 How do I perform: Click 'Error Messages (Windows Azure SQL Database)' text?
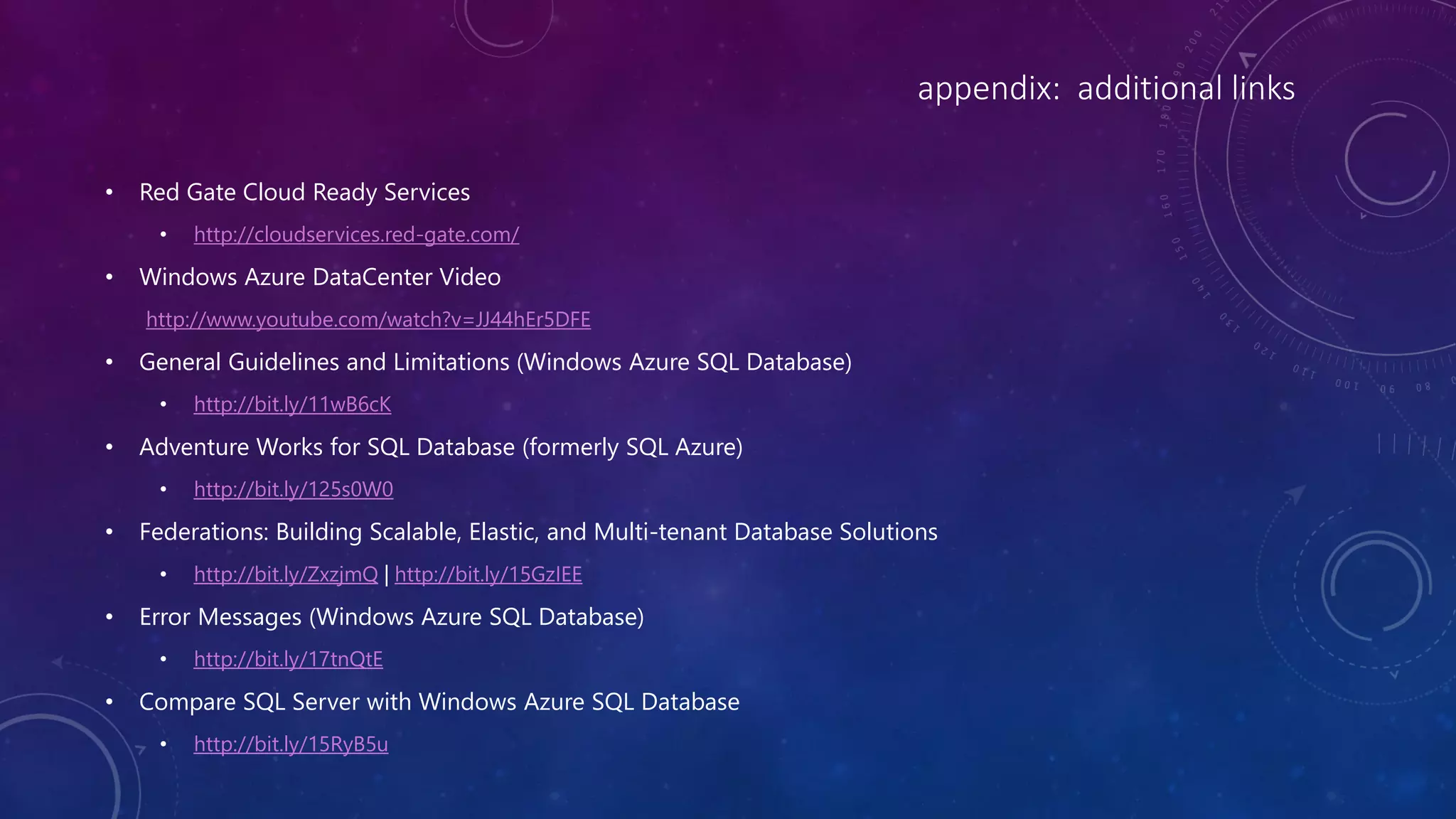tap(392, 617)
